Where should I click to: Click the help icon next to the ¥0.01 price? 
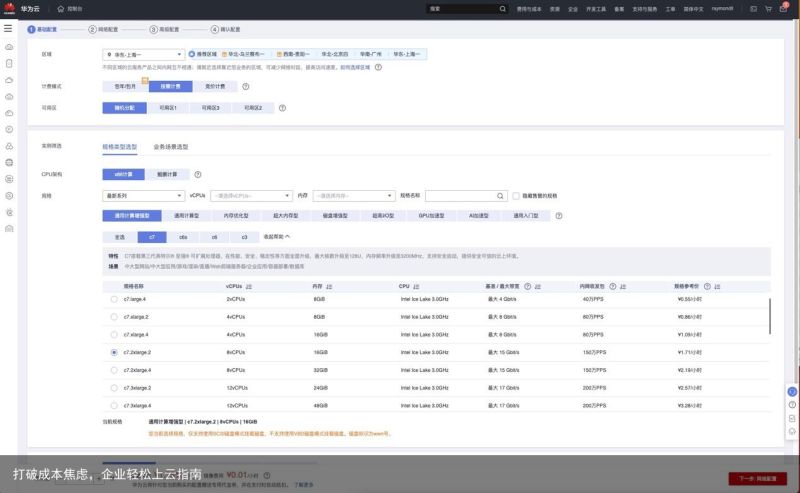coord(267,475)
